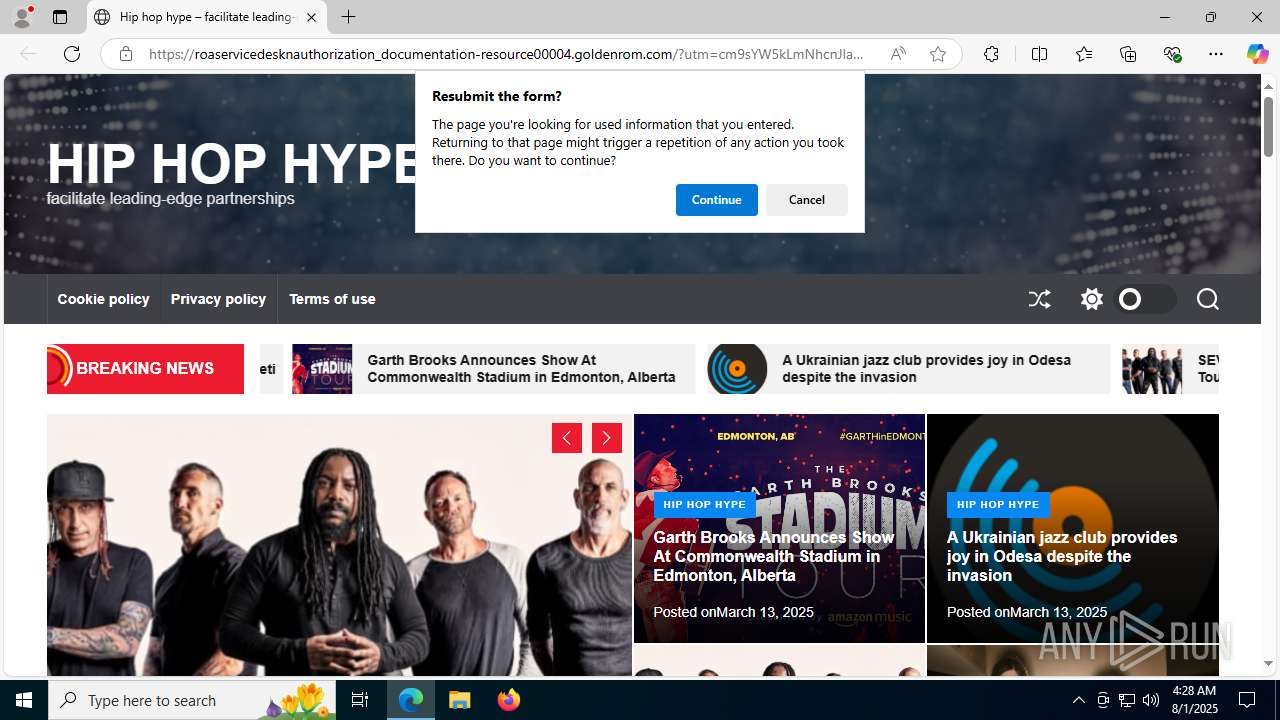This screenshot has height=720, width=1280.
Task: Click Garth Brooks stadium ticker thumbnail
Action: coord(322,368)
